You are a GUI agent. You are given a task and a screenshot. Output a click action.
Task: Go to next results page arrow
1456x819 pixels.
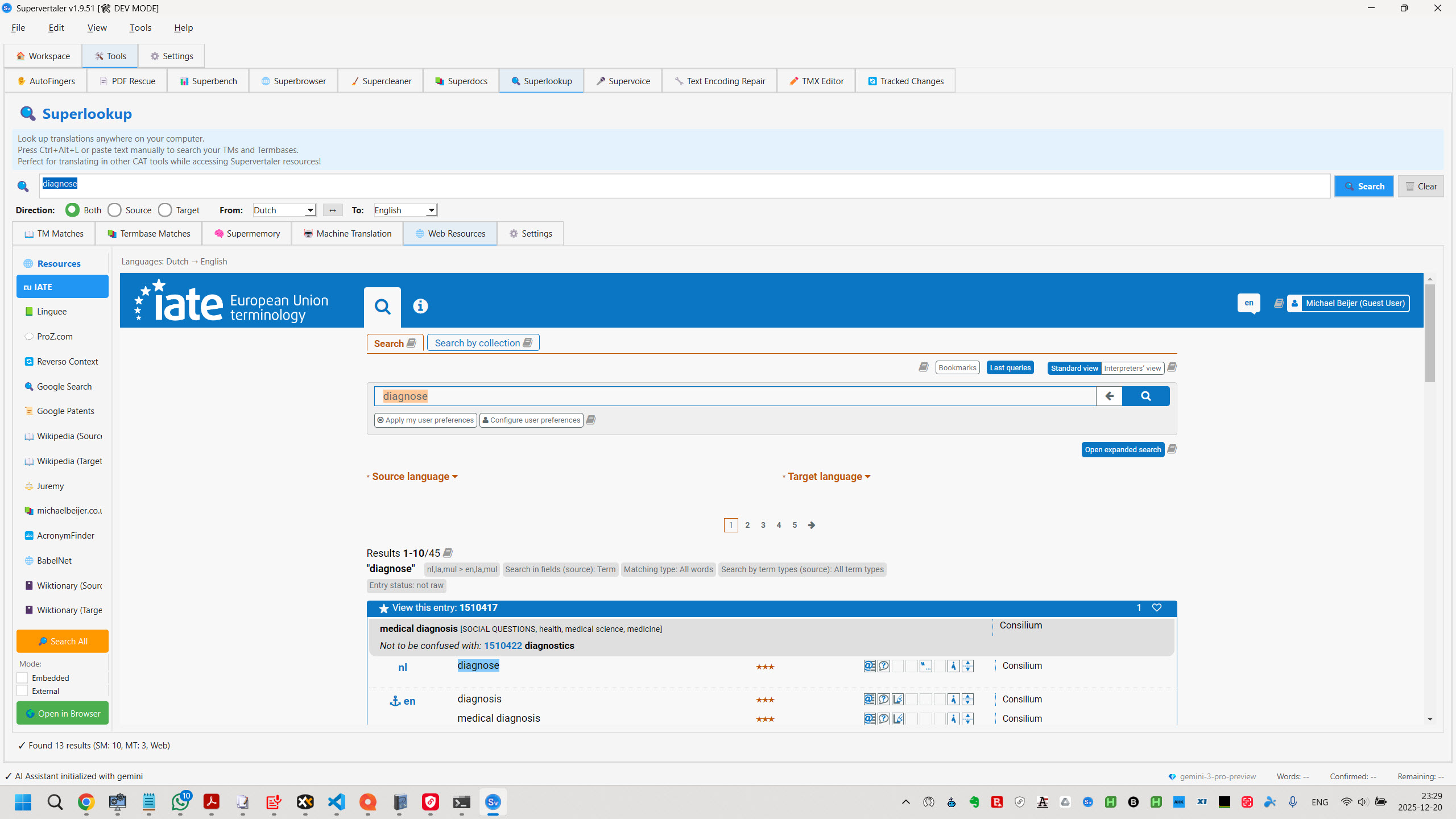812,525
